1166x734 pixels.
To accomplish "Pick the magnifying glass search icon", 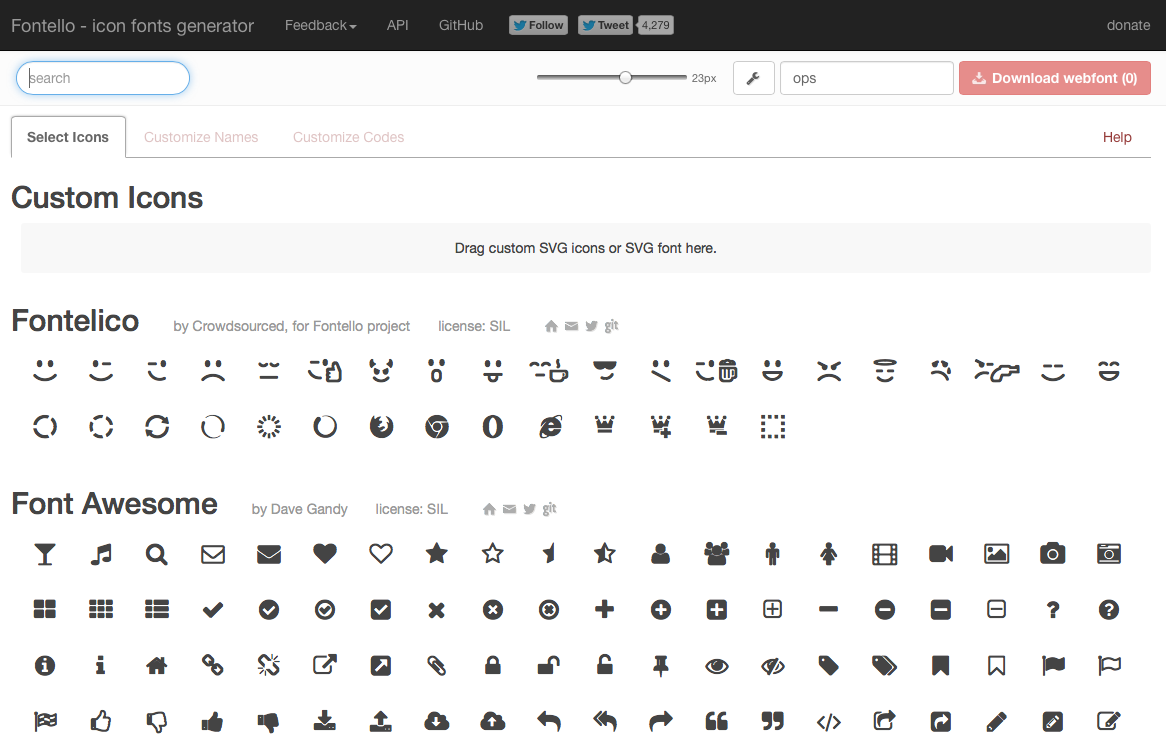I will [x=156, y=554].
